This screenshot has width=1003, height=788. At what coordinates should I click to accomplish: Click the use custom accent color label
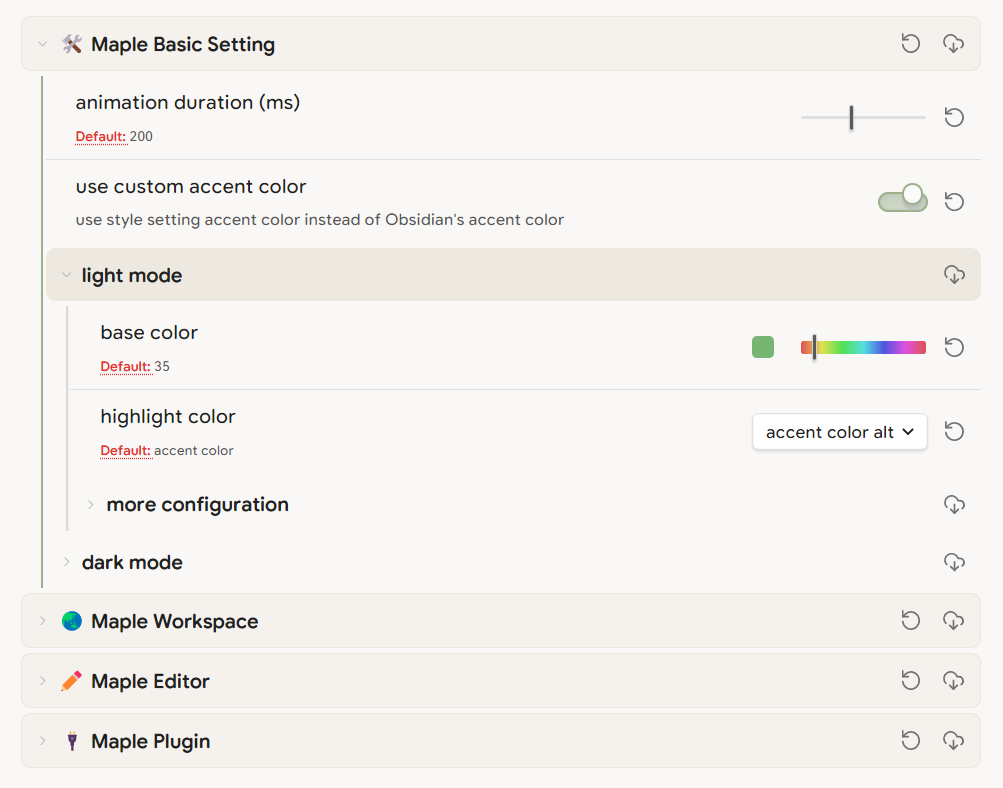(191, 187)
